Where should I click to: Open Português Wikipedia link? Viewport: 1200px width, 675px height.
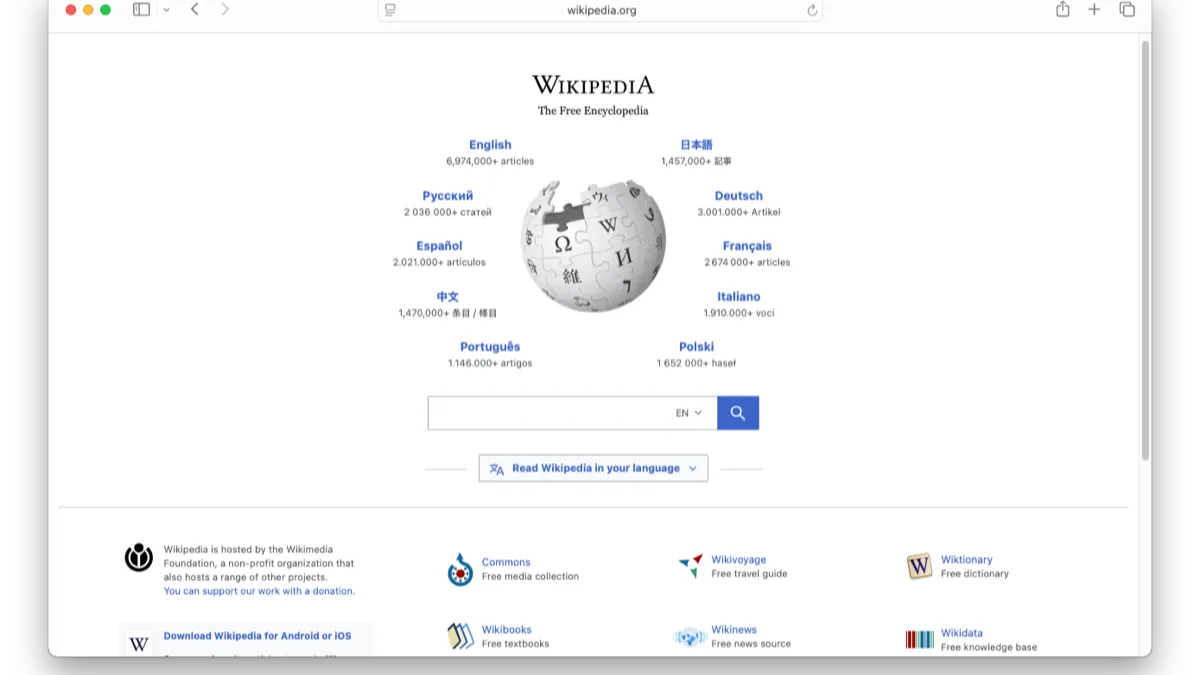click(490, 347)
